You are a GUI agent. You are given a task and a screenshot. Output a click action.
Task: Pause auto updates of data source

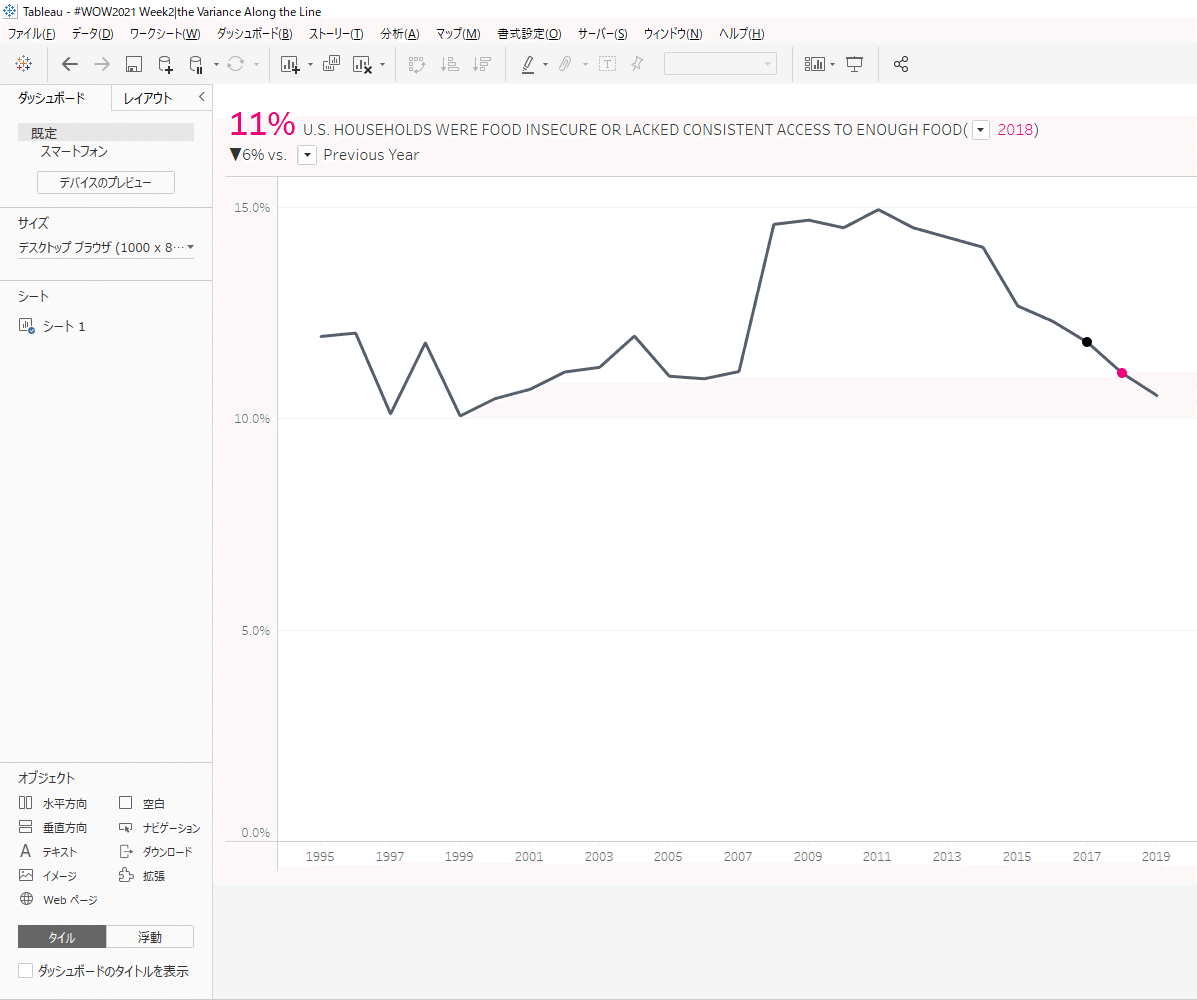click(x=196, y=64)
